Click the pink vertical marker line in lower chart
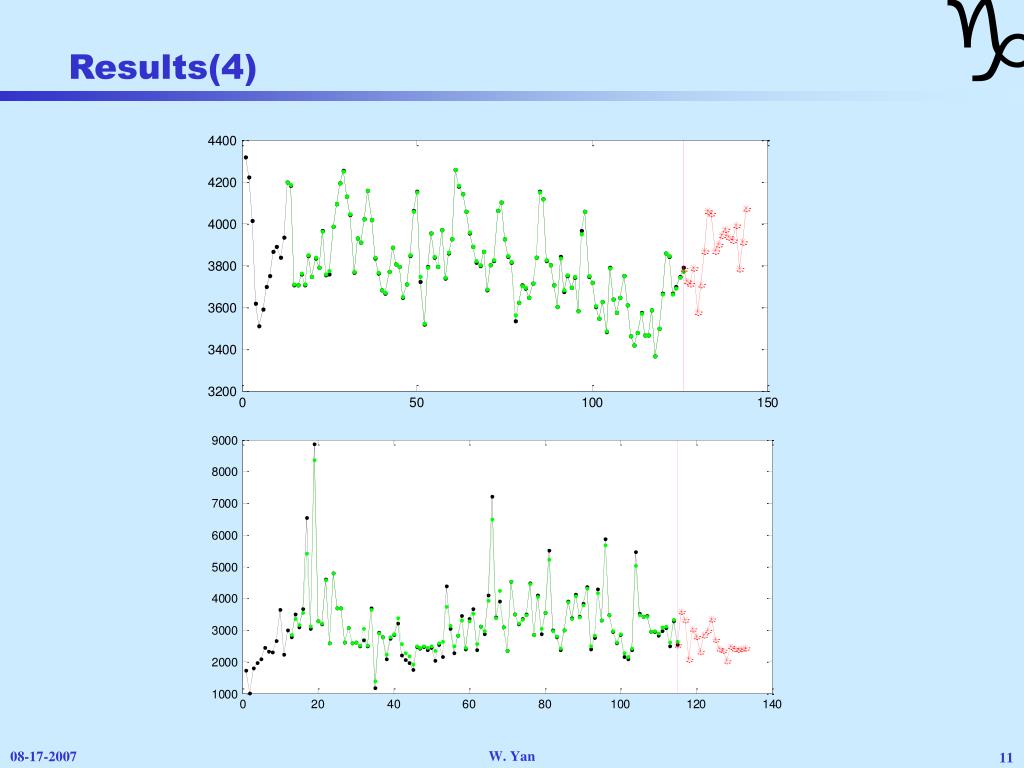The height and width of the screenshot is (768, 1024). tap(677, 567)
